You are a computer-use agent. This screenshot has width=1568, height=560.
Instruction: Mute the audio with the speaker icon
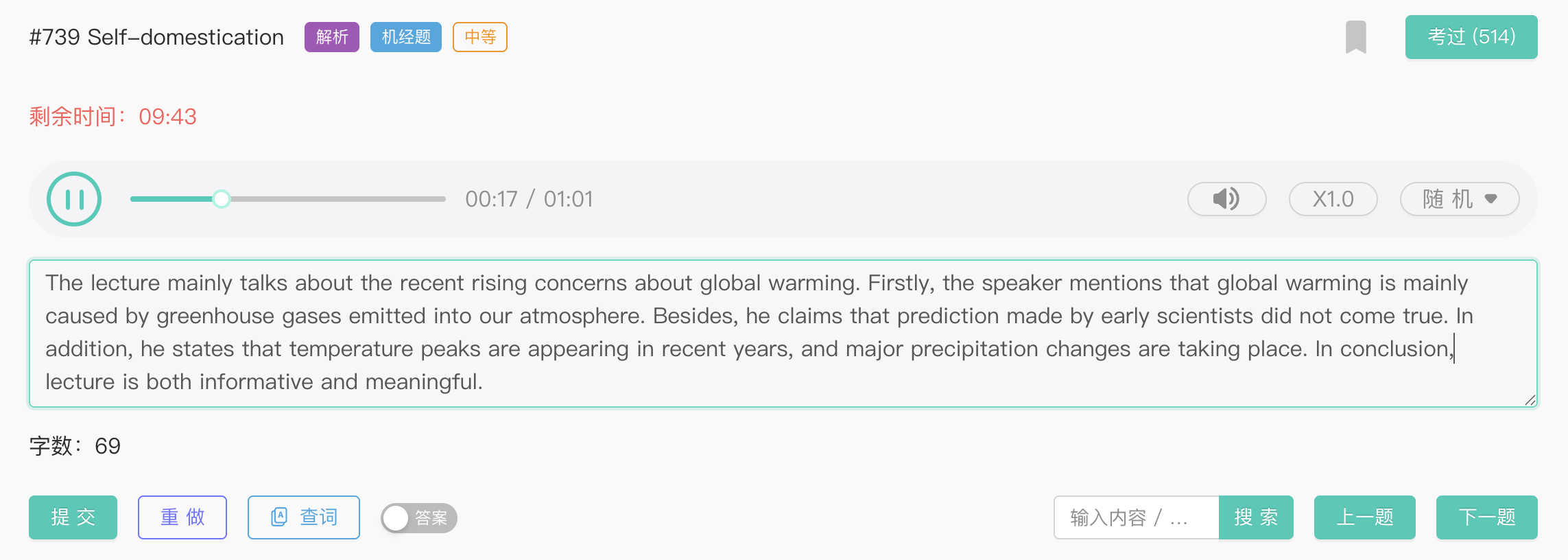tap(1226, 199)
